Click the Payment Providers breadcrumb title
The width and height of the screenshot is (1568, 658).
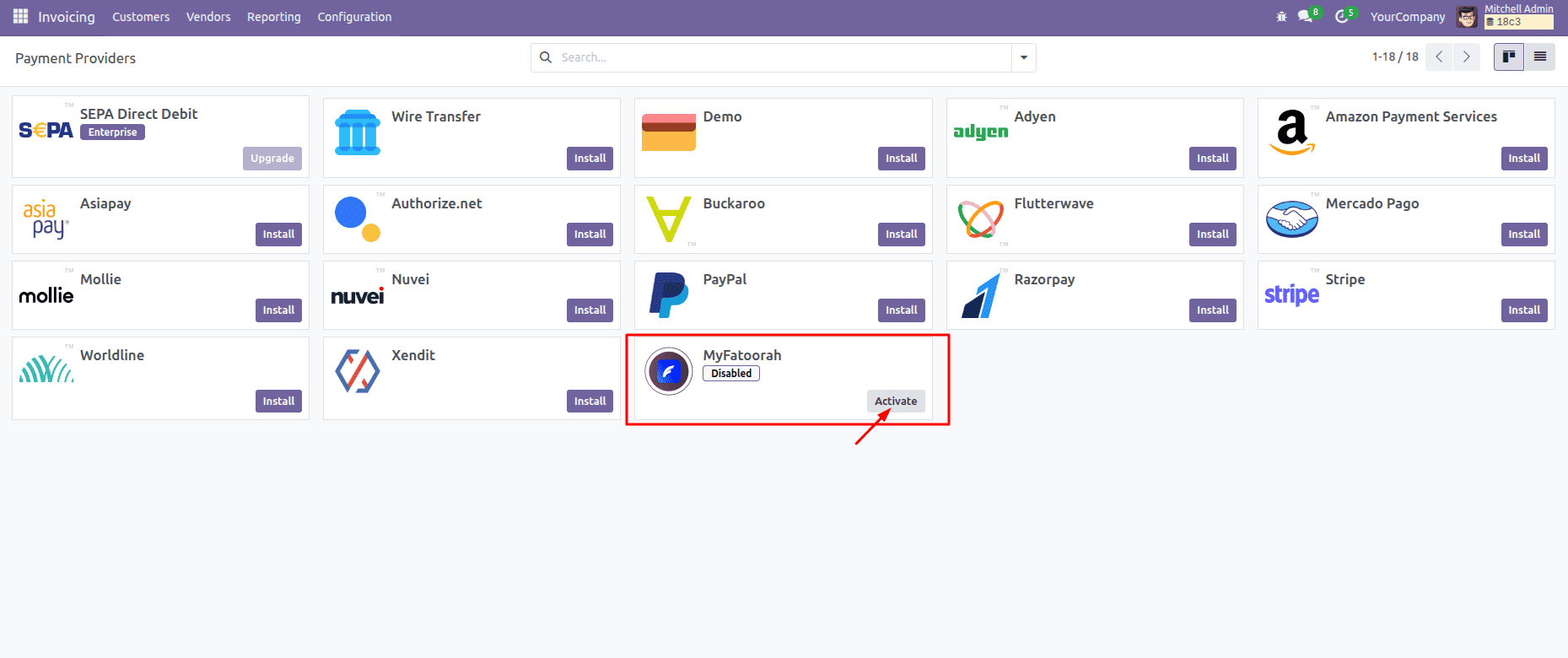click(x=75, y=58)
